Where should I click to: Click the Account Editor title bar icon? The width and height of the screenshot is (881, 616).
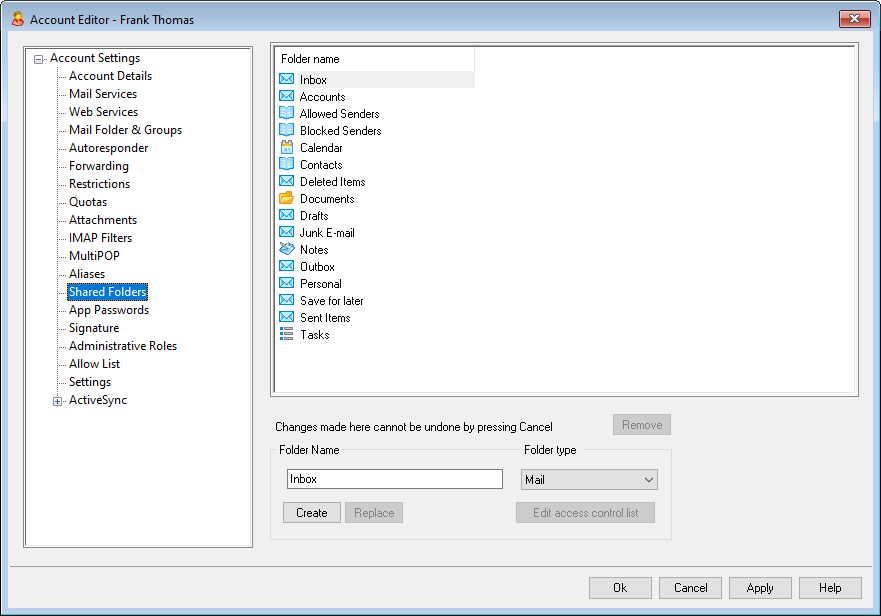[17, 19]
